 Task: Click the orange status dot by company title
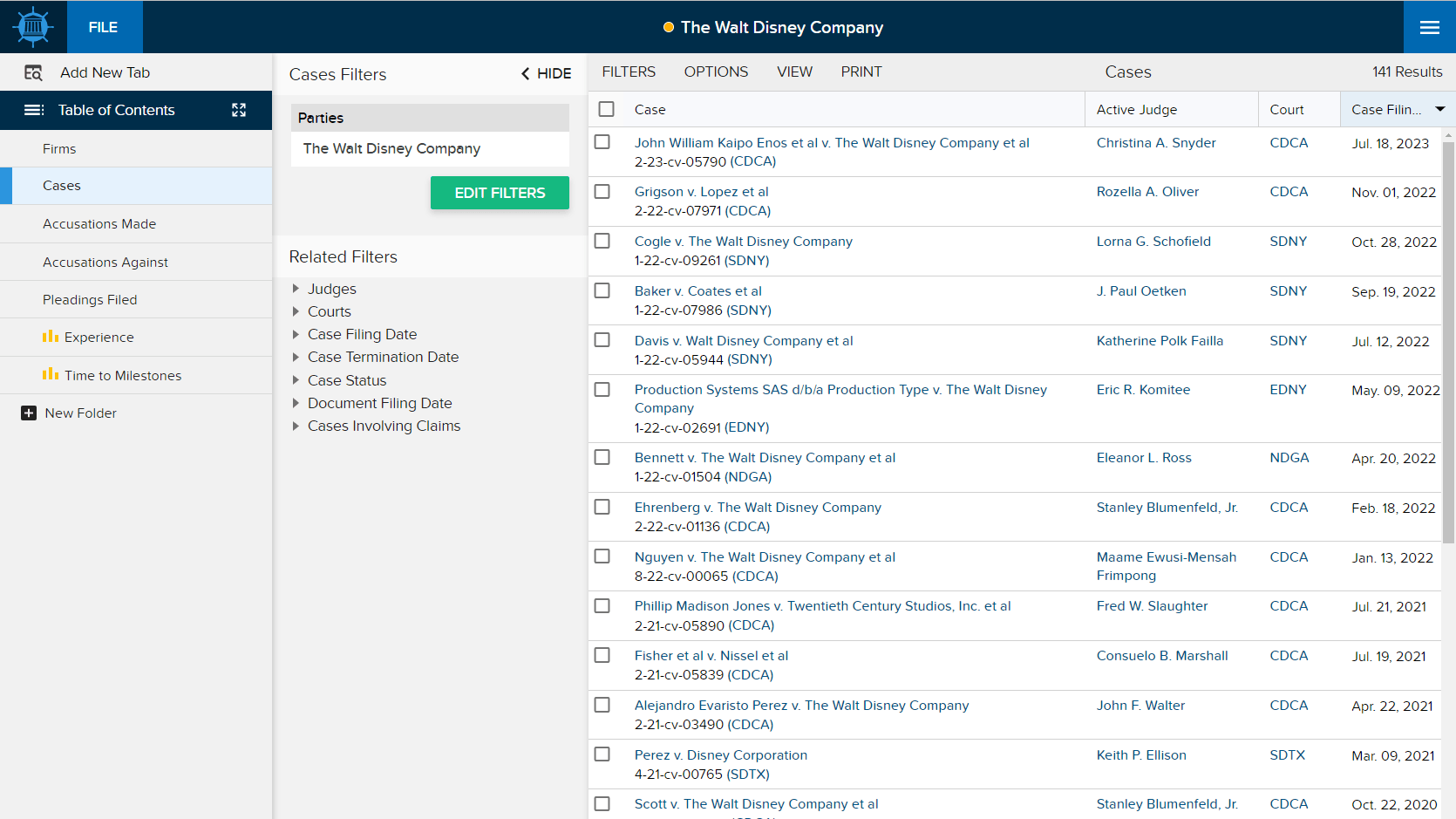[x=669, y=27]
